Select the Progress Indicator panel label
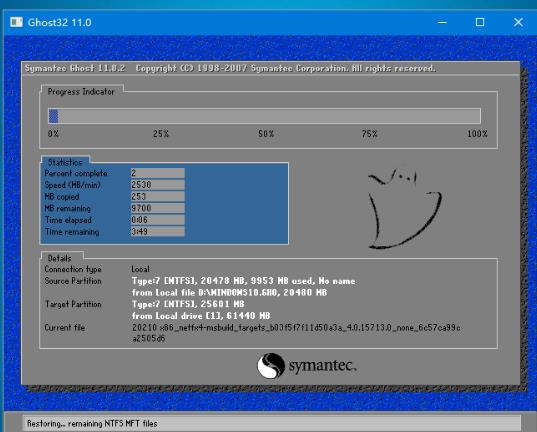The width and height of the screenshot is (537, 432). pos(81,91)
